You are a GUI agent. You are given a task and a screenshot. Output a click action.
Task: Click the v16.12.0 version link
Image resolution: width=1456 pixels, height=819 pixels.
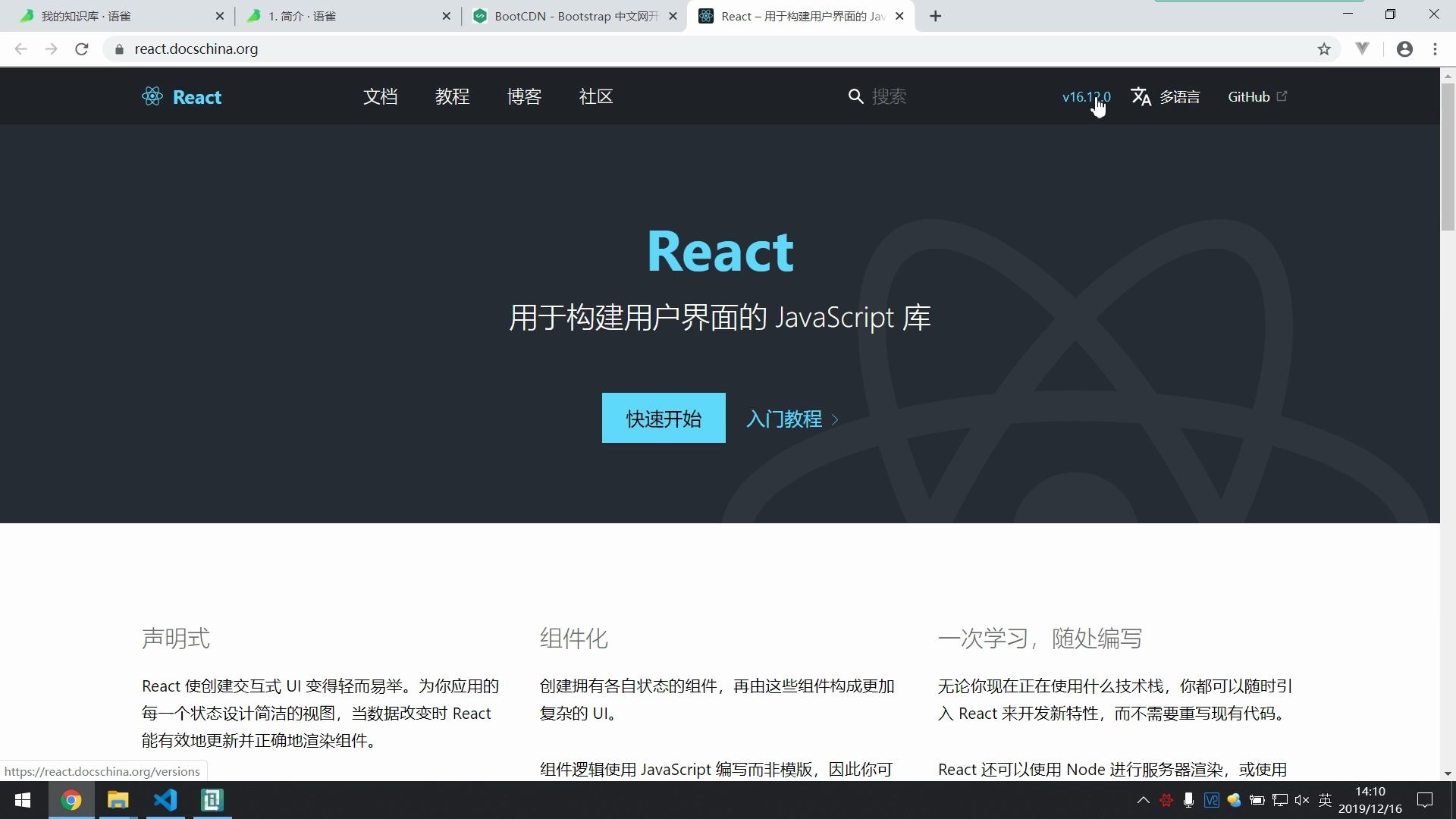point(1085,96)
